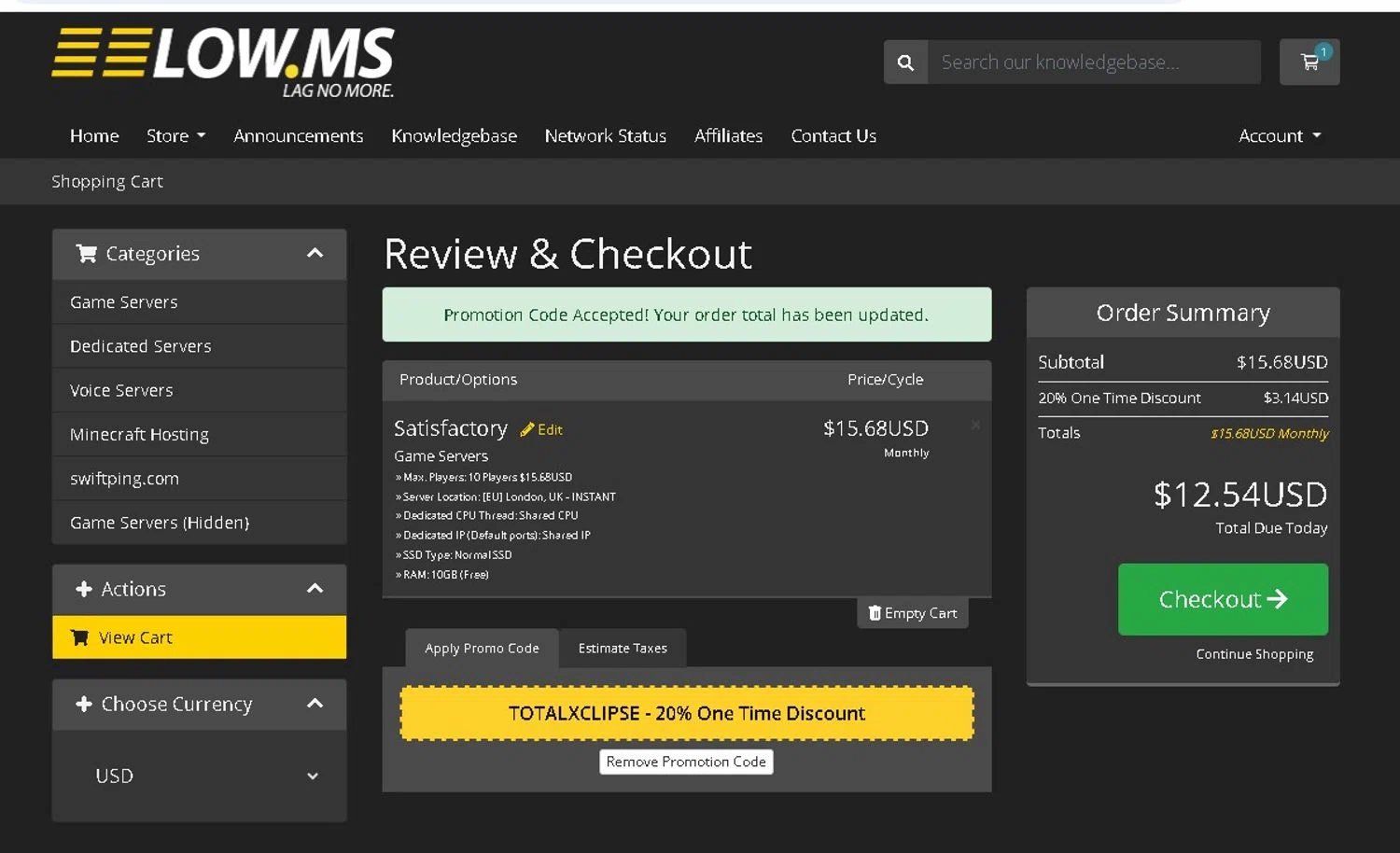Click the Server Location London UK option line

(x=505, y=496)
